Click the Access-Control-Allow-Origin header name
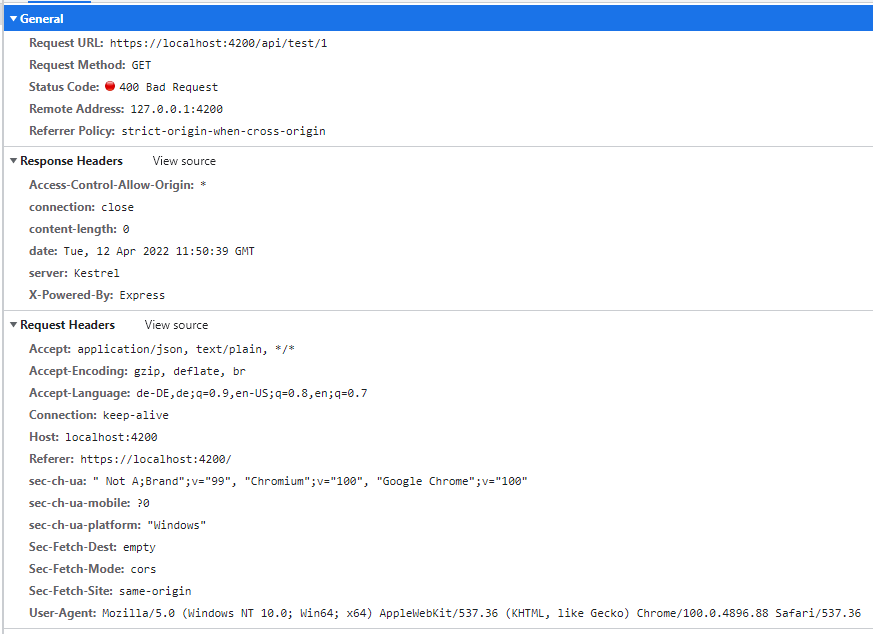The width and height of the screenshot is (873, 634). (x=111, y=185)
